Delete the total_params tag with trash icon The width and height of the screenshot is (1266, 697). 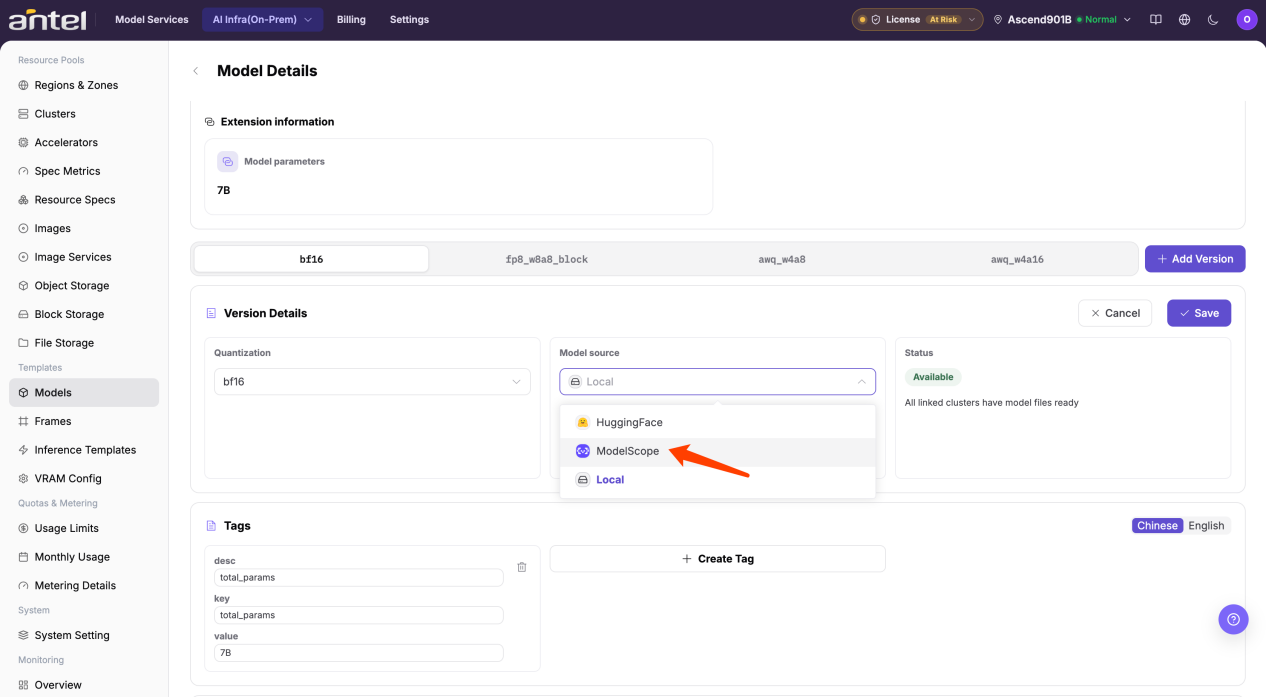(522, 567)
